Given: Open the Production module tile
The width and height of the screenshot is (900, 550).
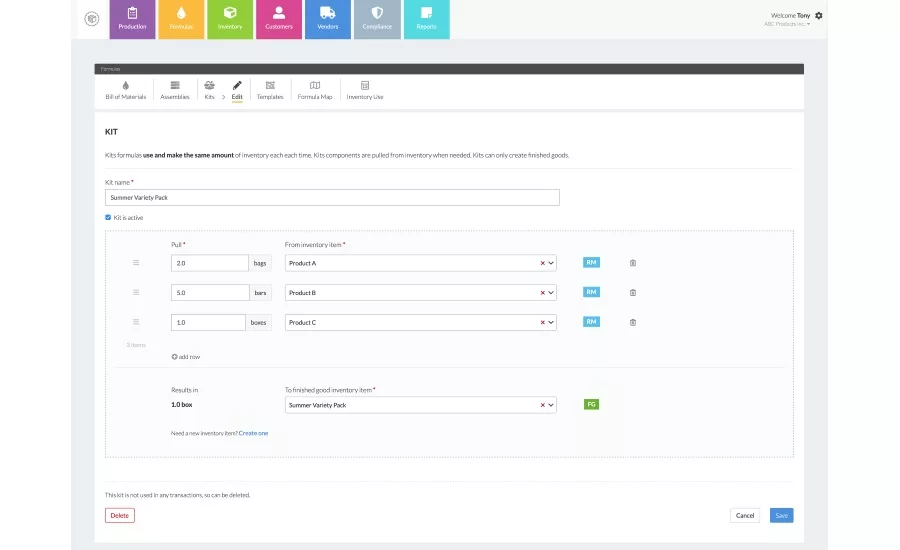Looking at the screenshot, I should tap(132, 19).
